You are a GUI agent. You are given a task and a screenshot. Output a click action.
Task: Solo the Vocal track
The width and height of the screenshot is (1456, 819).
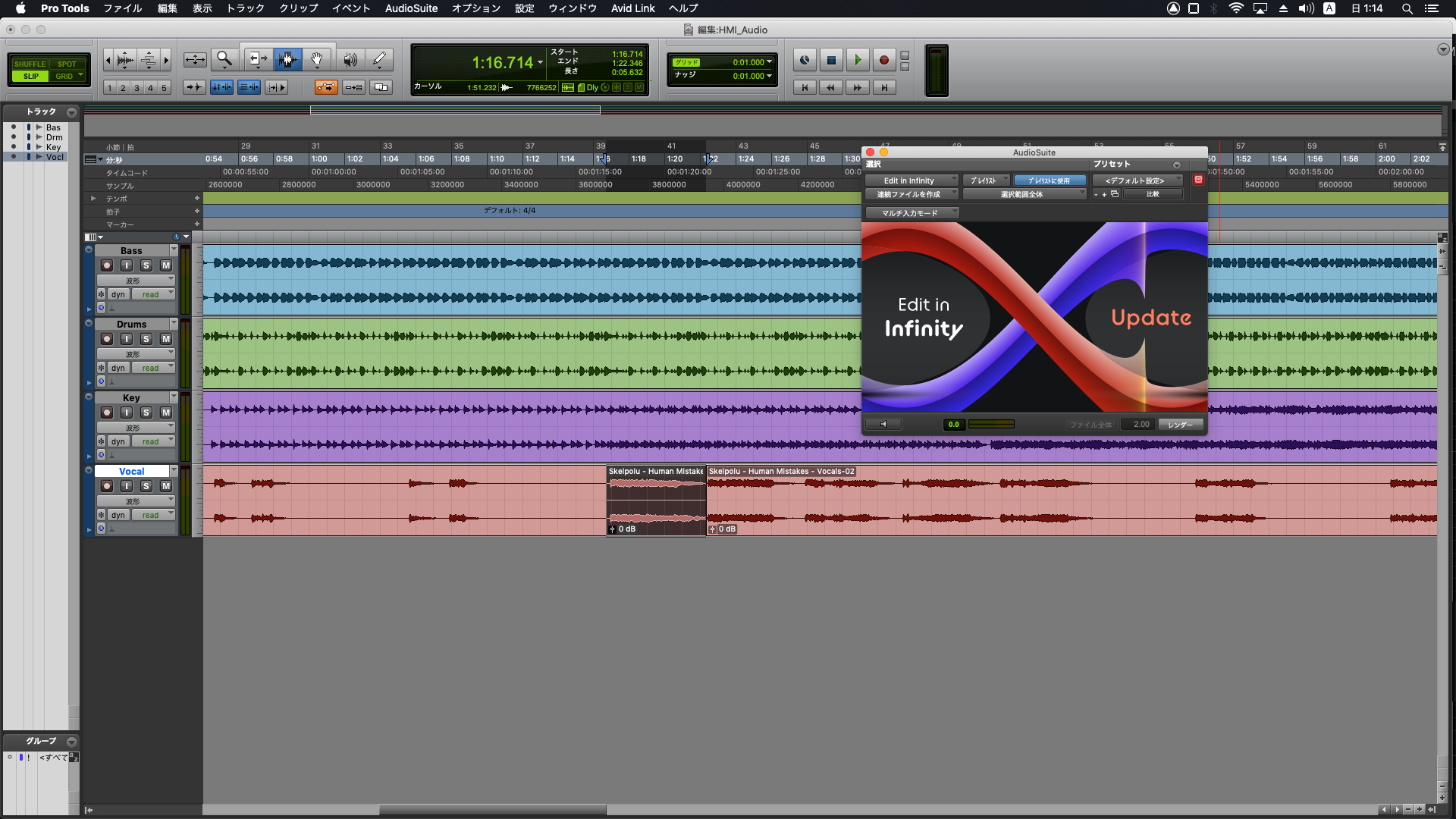(146, 486)
